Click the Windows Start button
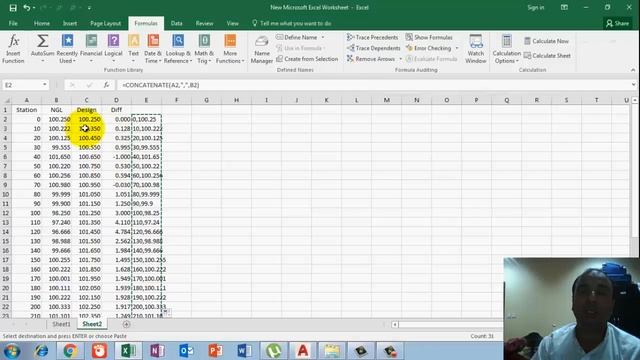The height and width of the screenshot is (360, 640). click(x=12, y=351)
